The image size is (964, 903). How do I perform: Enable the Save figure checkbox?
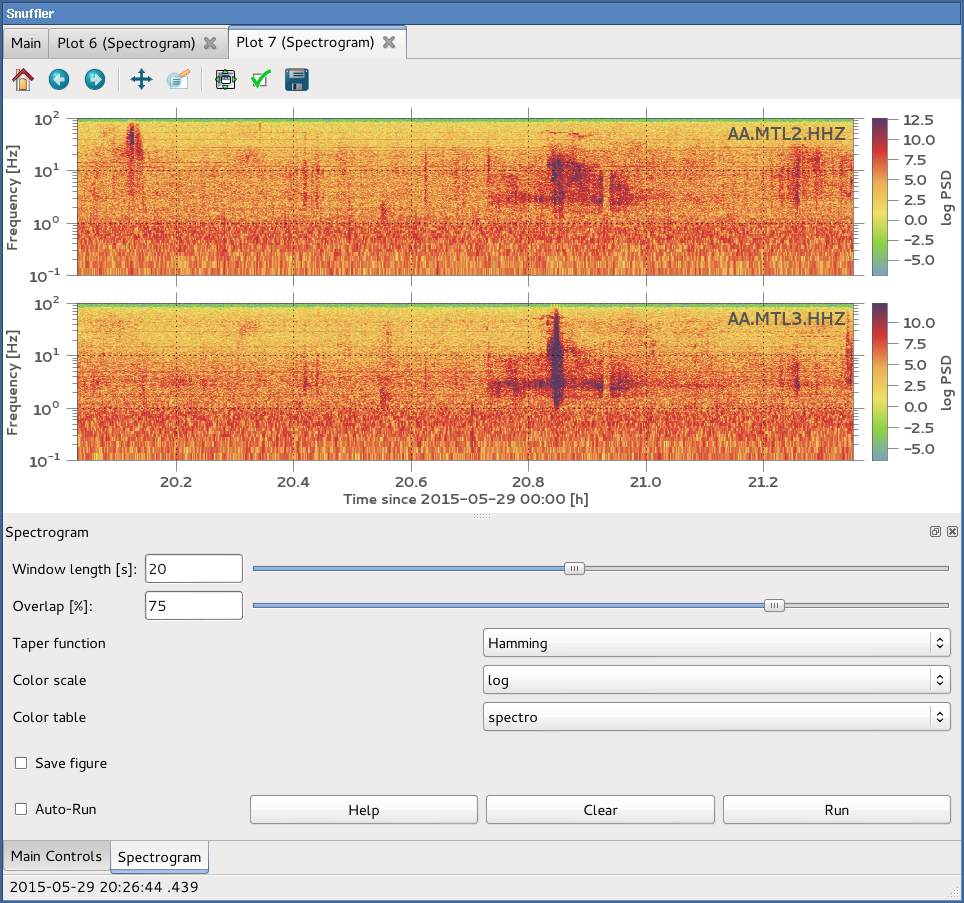pos(21,763)
